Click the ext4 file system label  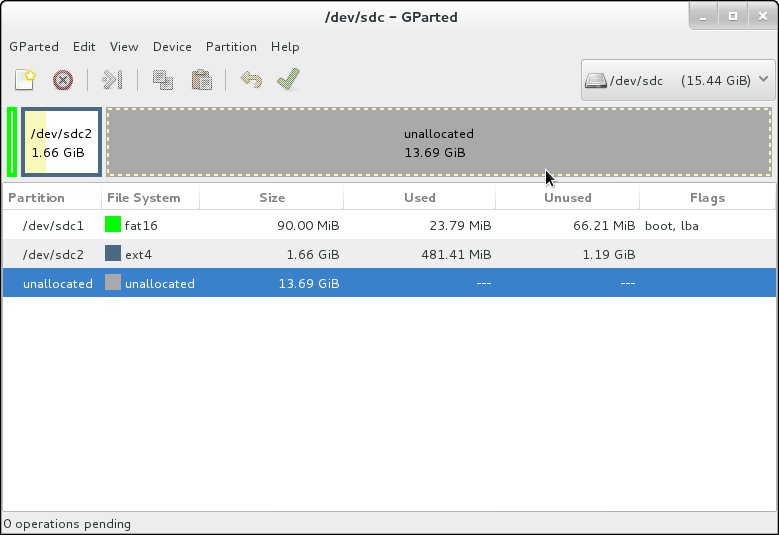click(139, 254)
